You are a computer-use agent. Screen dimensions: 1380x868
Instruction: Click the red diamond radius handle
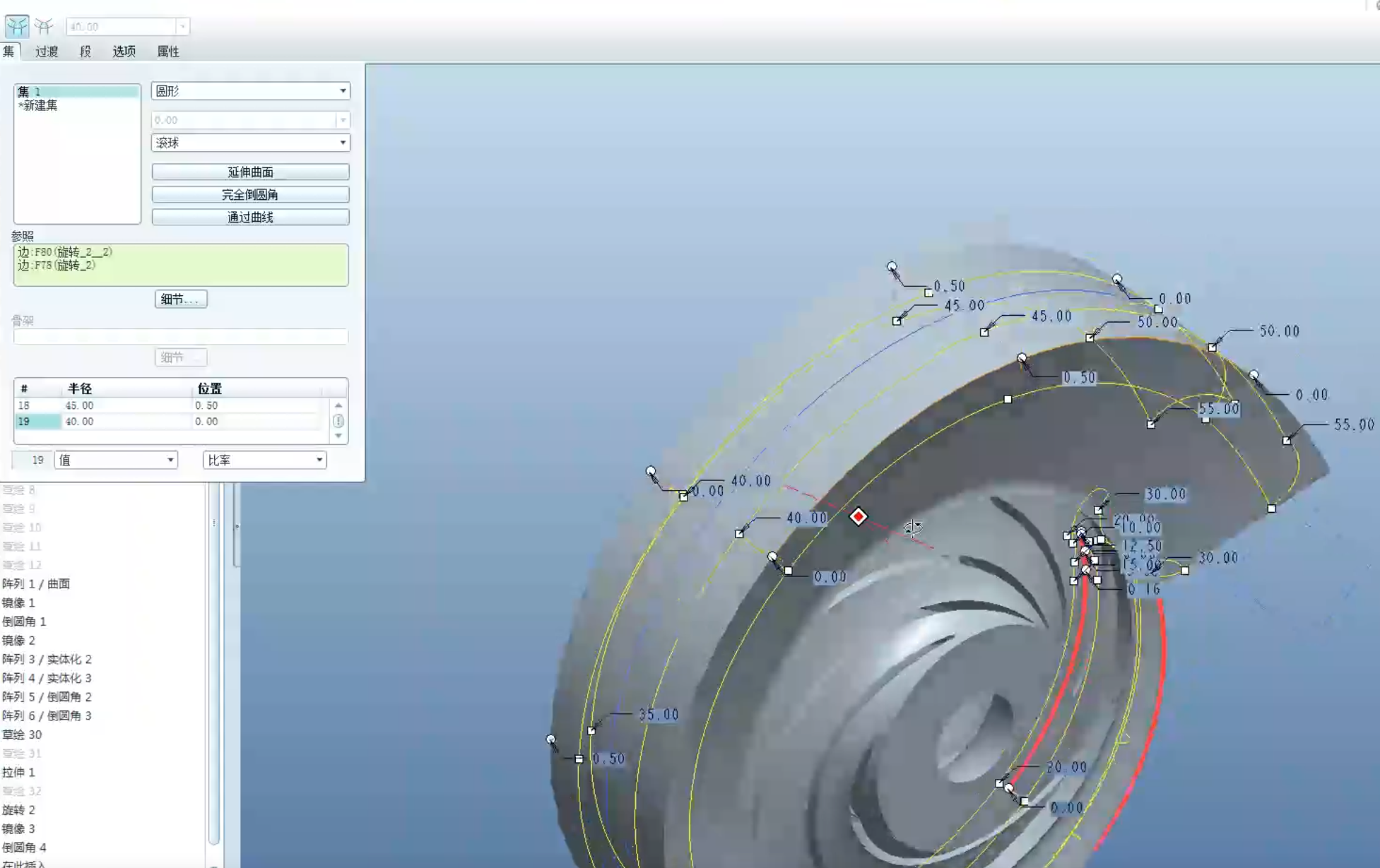858,517
